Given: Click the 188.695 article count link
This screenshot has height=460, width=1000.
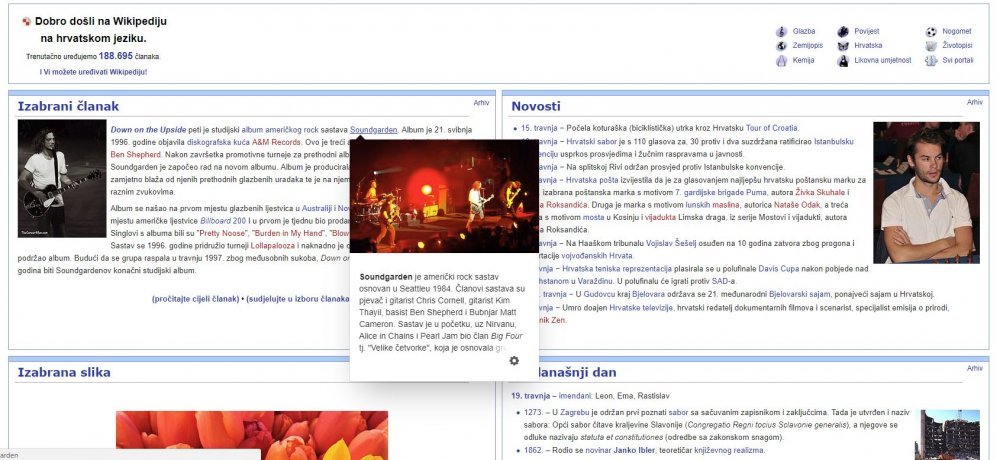Looking at the screenshot, I should (115, 56).
